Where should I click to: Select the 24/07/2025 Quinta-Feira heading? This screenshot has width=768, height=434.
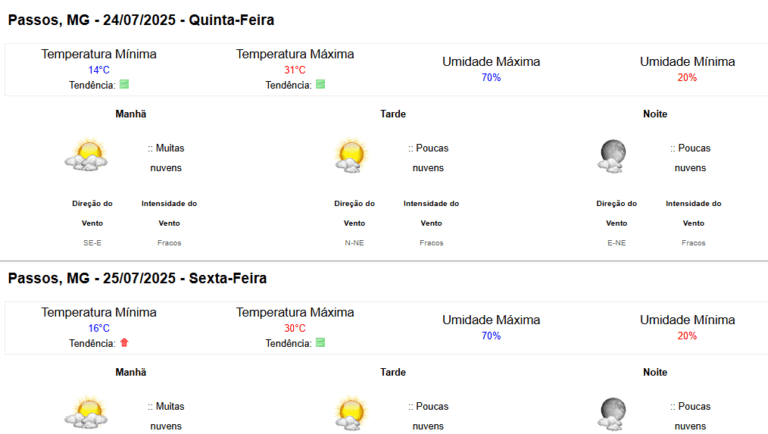pos(141,20)
